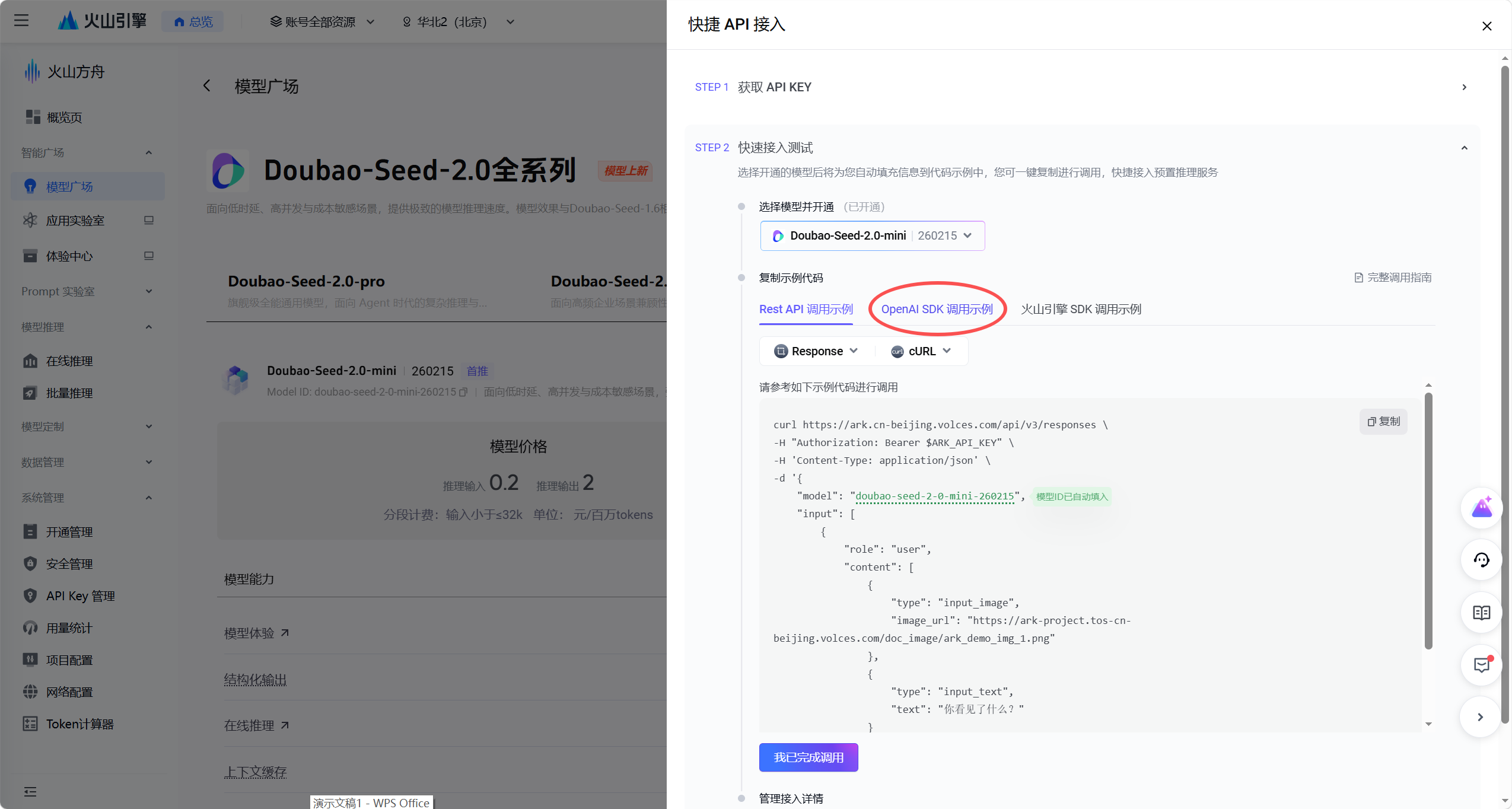Image resolution: width=1512 pixels, height=809 pixels.
Task: Switch to OpenAI SDK 调用示例 tab
Action: coord(937,309)
